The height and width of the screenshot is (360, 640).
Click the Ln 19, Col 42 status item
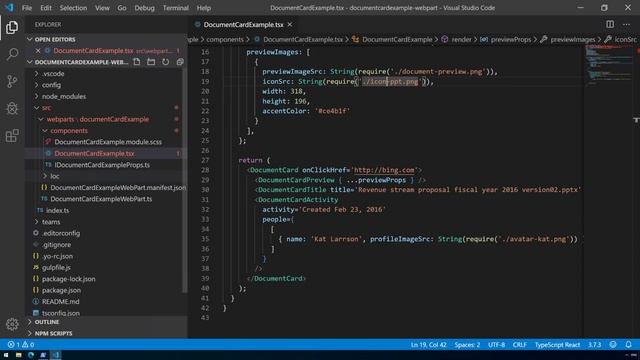coord(428,344)
